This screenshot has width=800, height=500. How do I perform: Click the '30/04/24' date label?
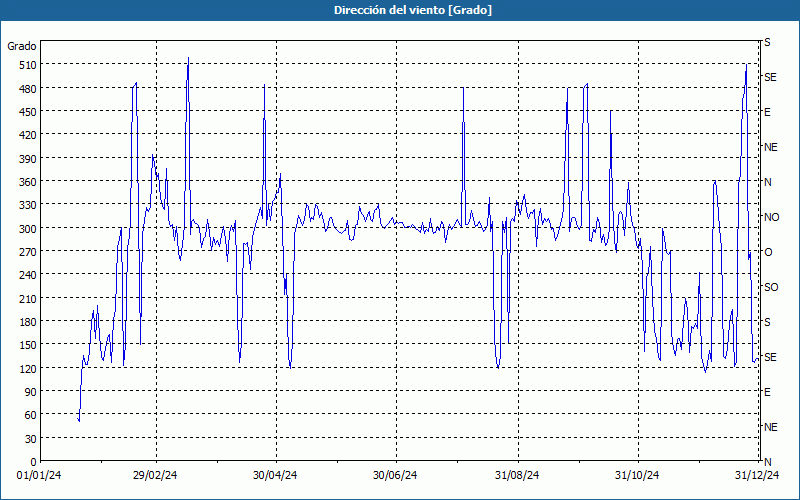point(275,476)
